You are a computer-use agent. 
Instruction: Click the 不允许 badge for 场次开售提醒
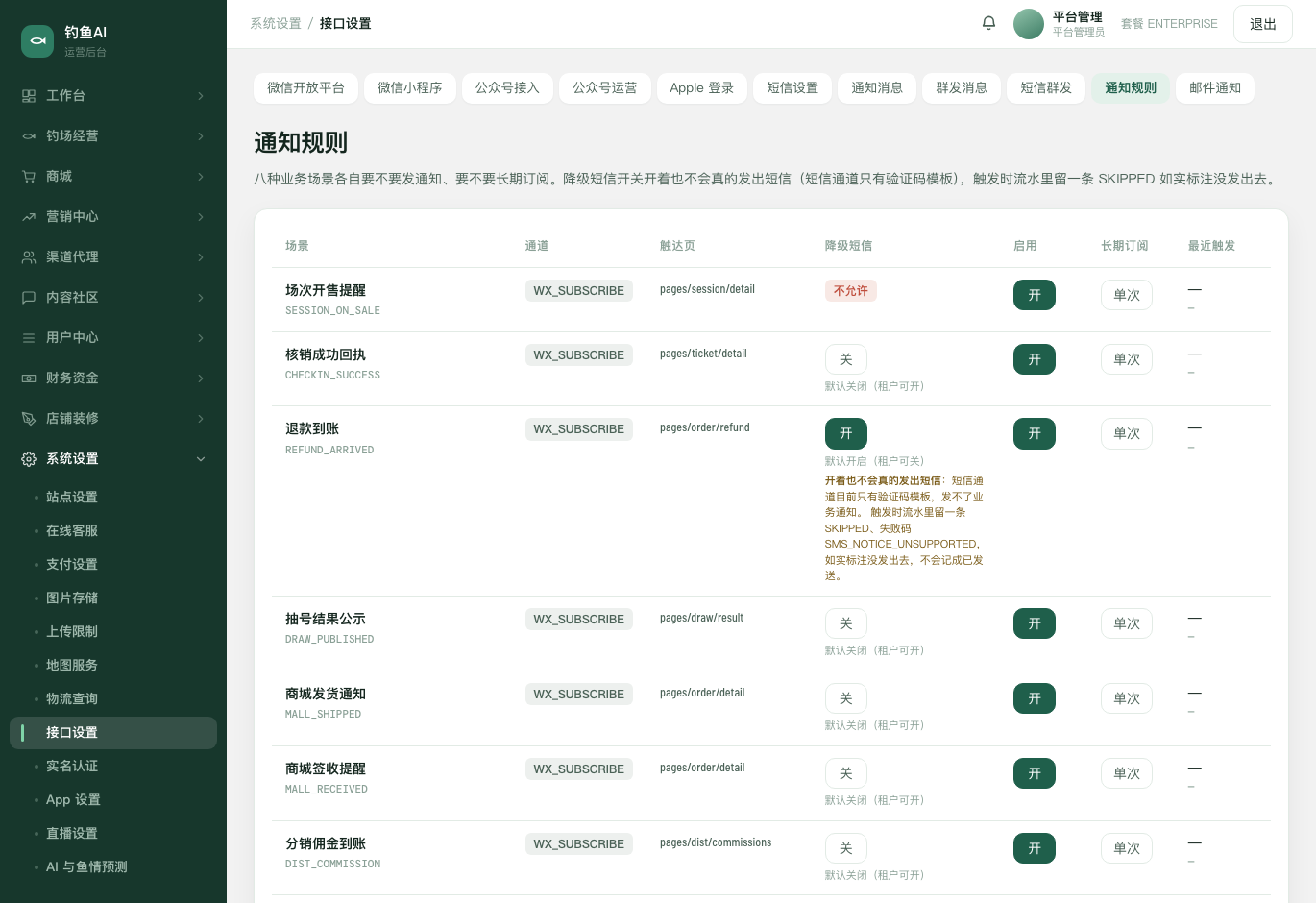click(851, 291)
